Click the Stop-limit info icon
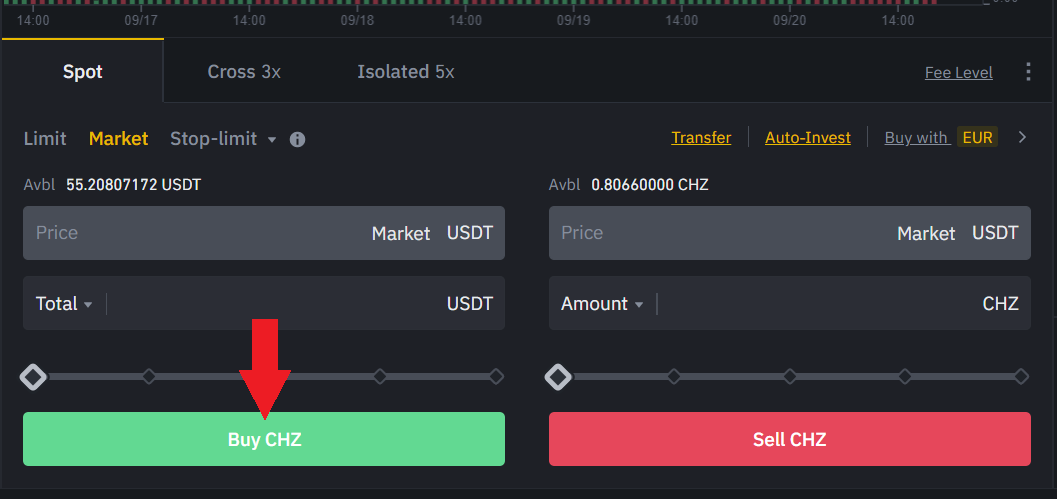Screen dimensions: 1057x499 coord(297,139)
